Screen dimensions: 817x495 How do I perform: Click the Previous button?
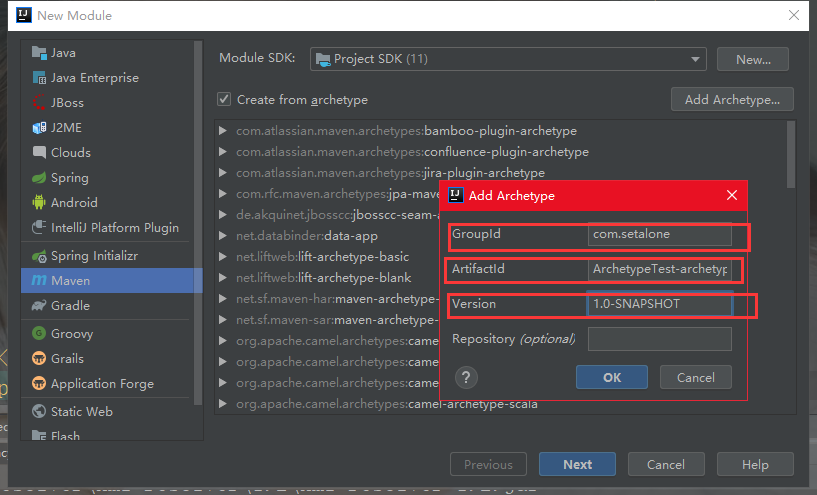[488, 464]
